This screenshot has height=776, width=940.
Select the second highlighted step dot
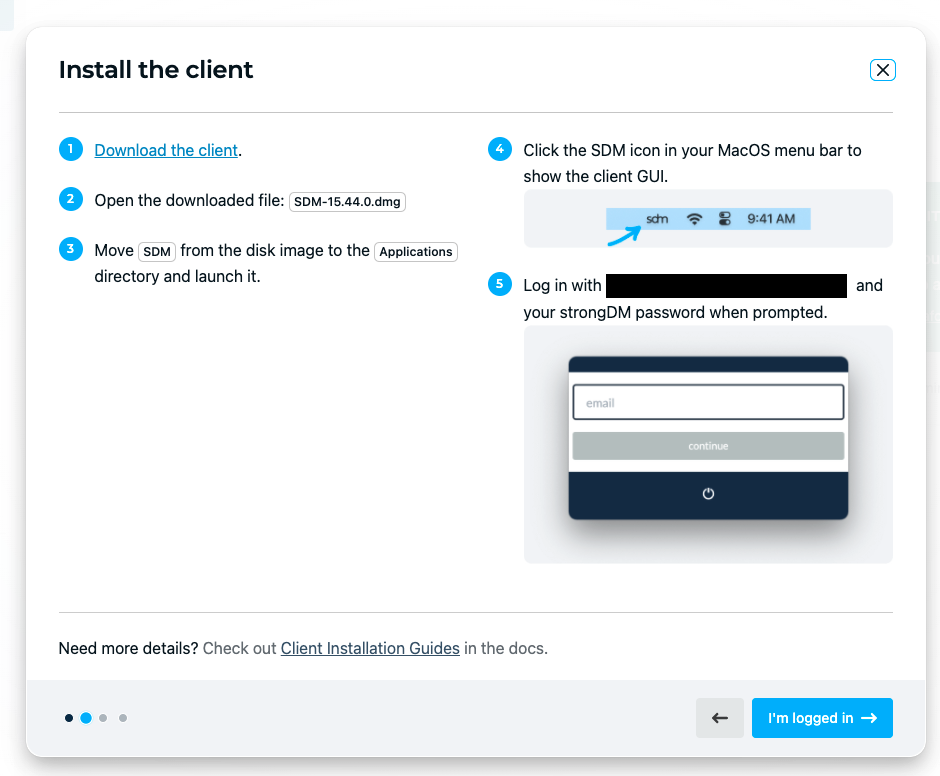coord(86,718)
